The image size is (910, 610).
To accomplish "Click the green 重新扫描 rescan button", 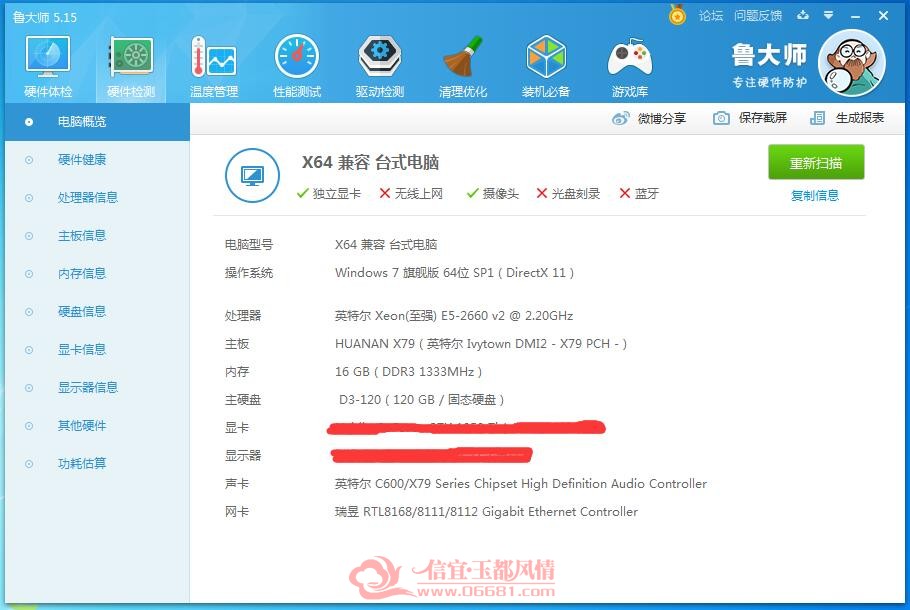I will (816, 163).
